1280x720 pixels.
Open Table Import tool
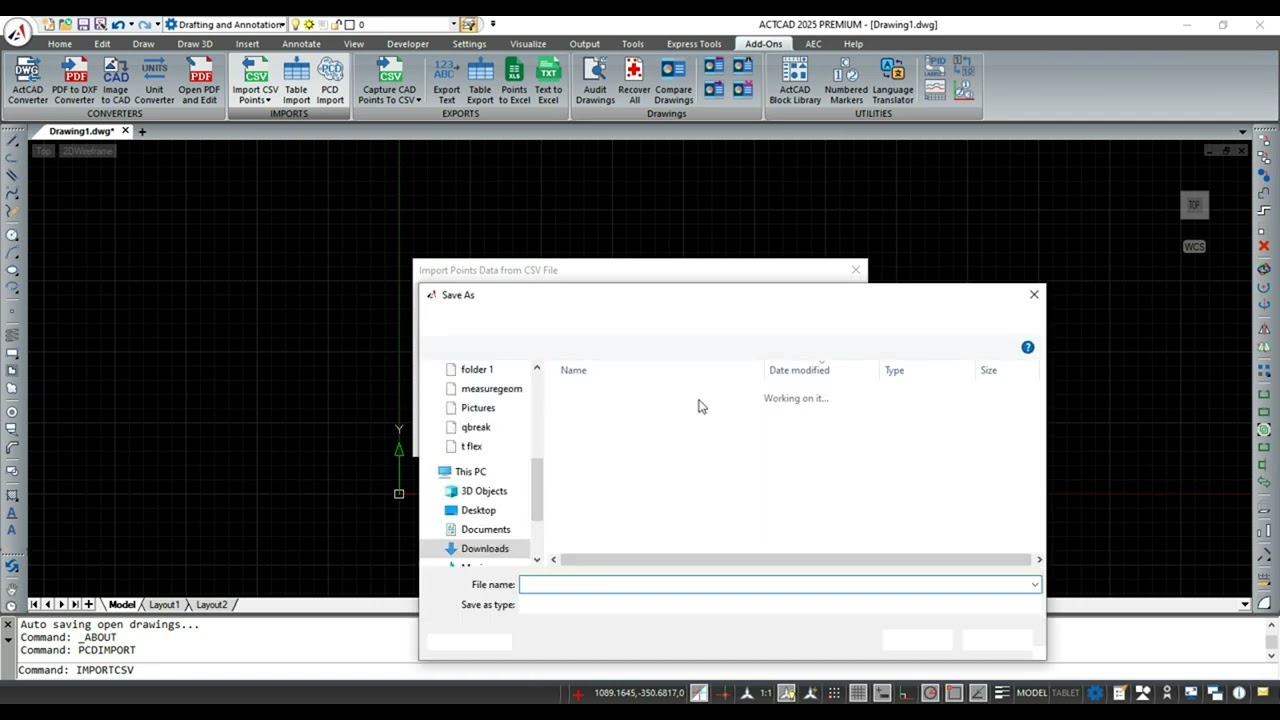tap(296, 81)
